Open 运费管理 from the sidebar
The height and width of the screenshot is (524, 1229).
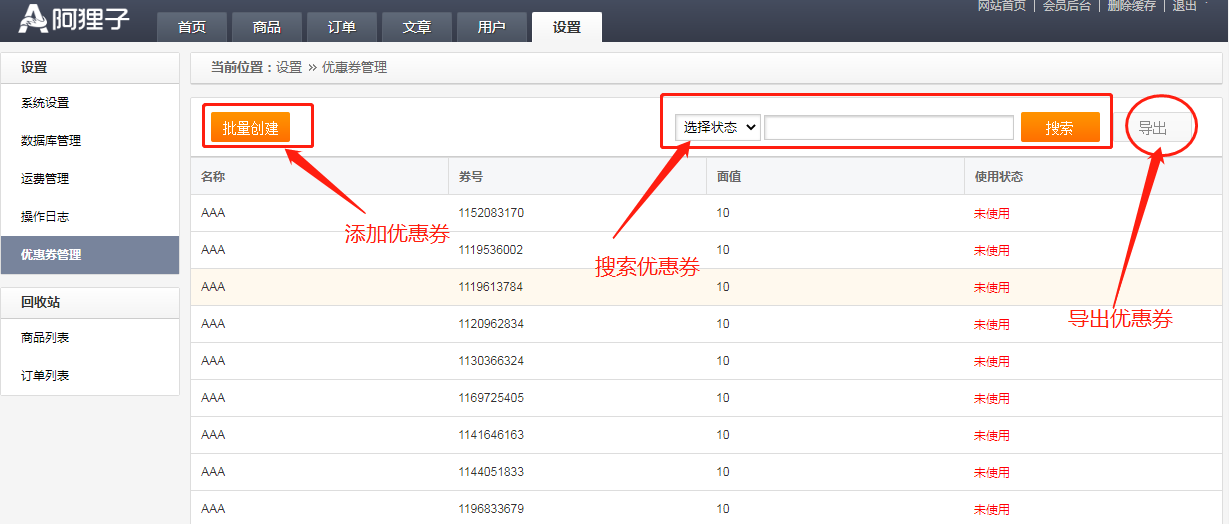coord(45,179)
